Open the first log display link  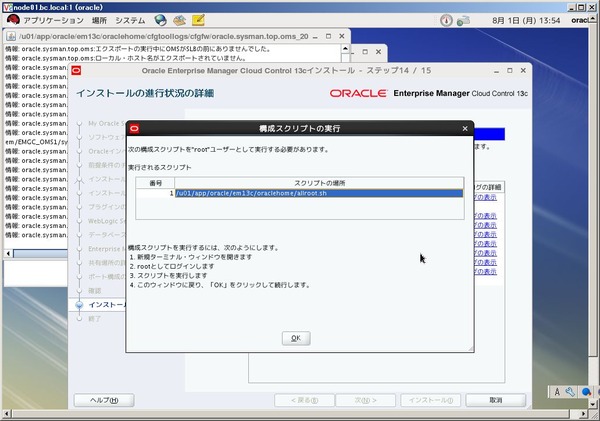(485, 197)
